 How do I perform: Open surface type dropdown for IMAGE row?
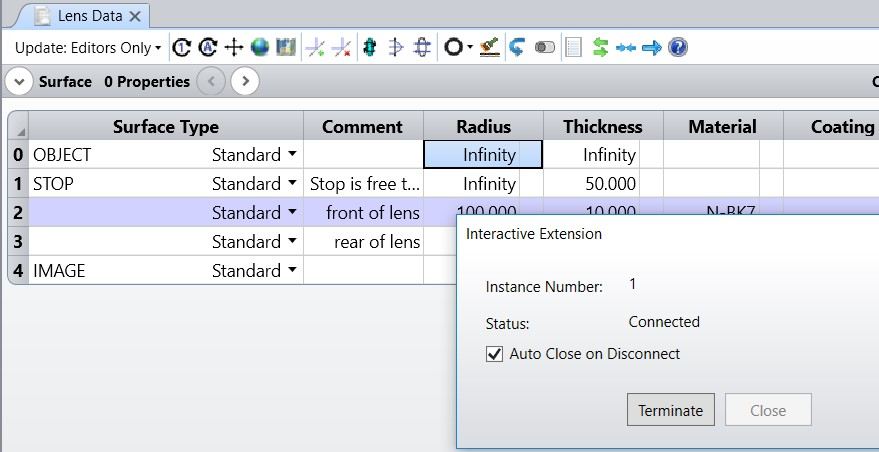pos(292,271)
